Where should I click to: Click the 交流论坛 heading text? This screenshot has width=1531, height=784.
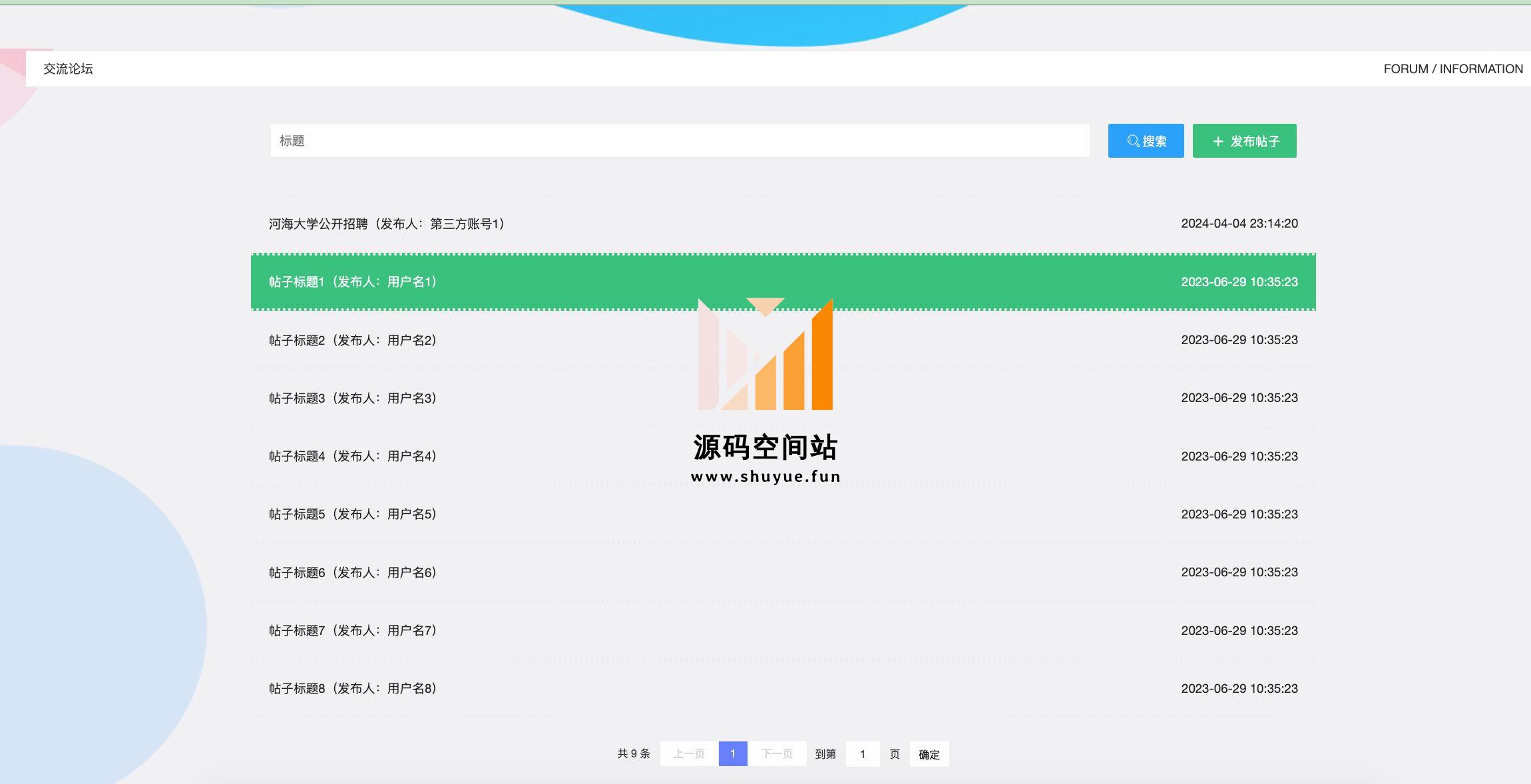[x=68, y=69]
